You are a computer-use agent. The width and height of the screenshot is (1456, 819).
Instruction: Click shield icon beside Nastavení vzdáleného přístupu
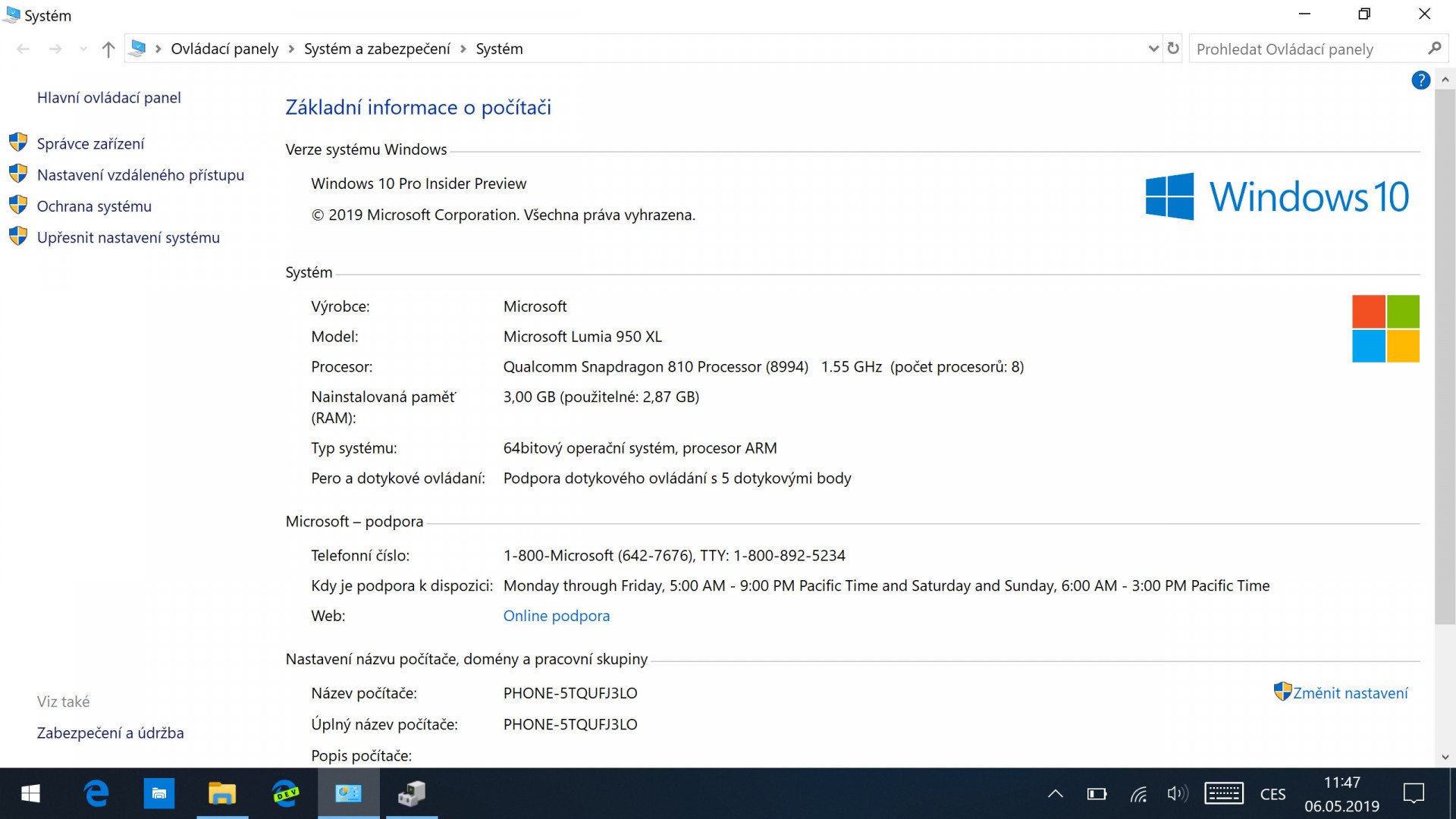tap(18, 174)
